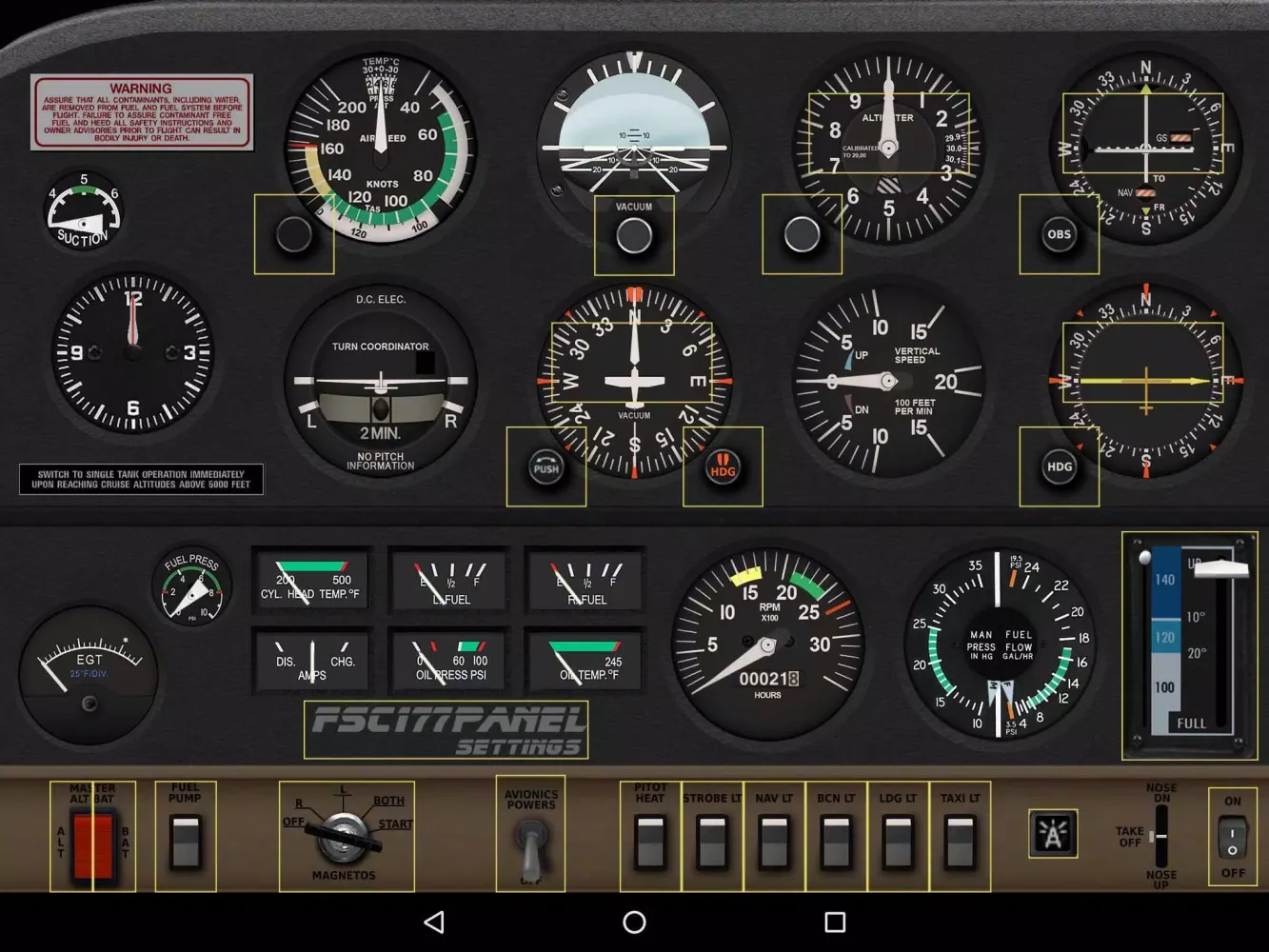Image resolution: width=1269 pixels, height=952 pixels.
Task: Tap the clock instrument
Action: point(132,352)
